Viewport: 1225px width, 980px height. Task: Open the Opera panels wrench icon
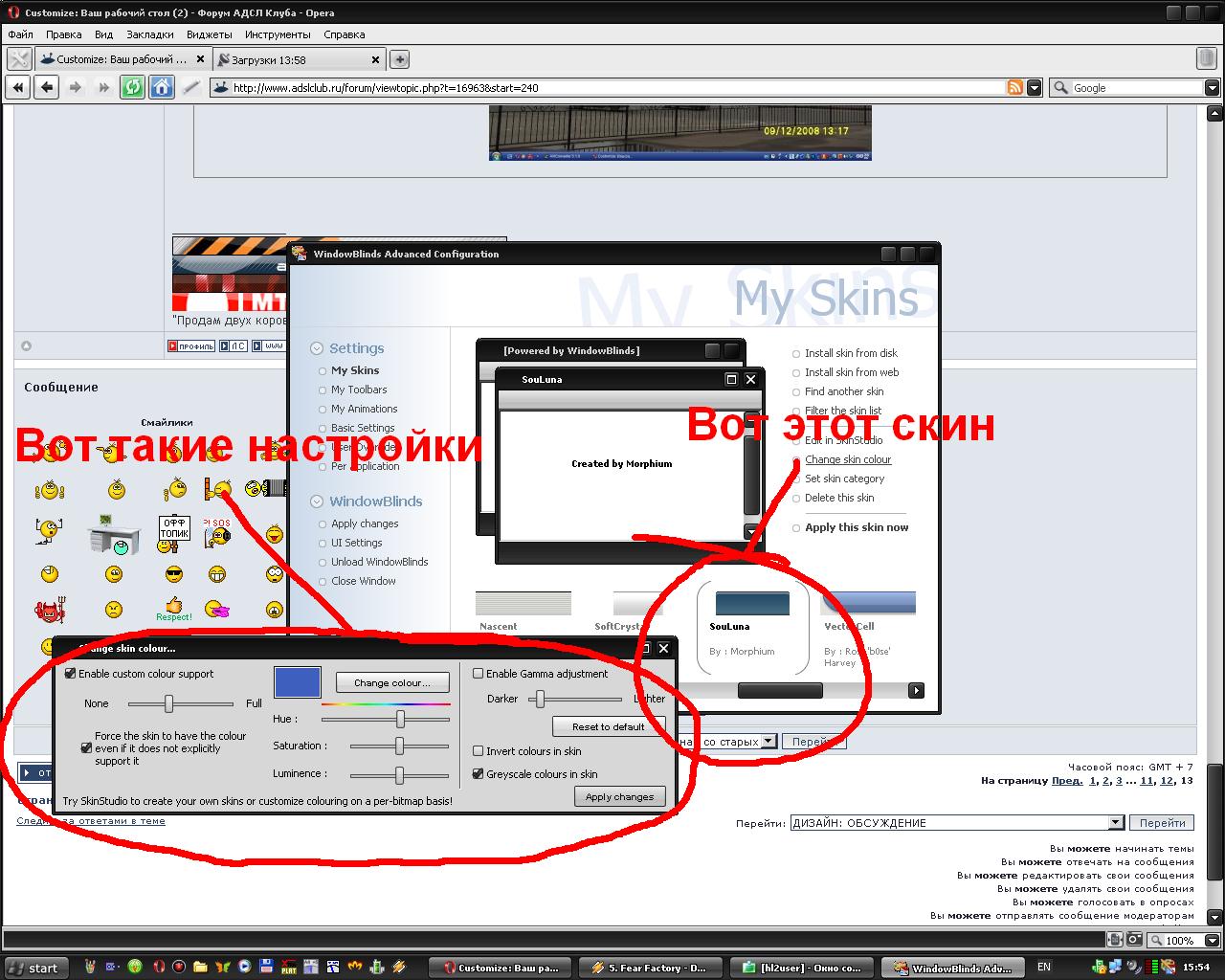coord(18,59)
